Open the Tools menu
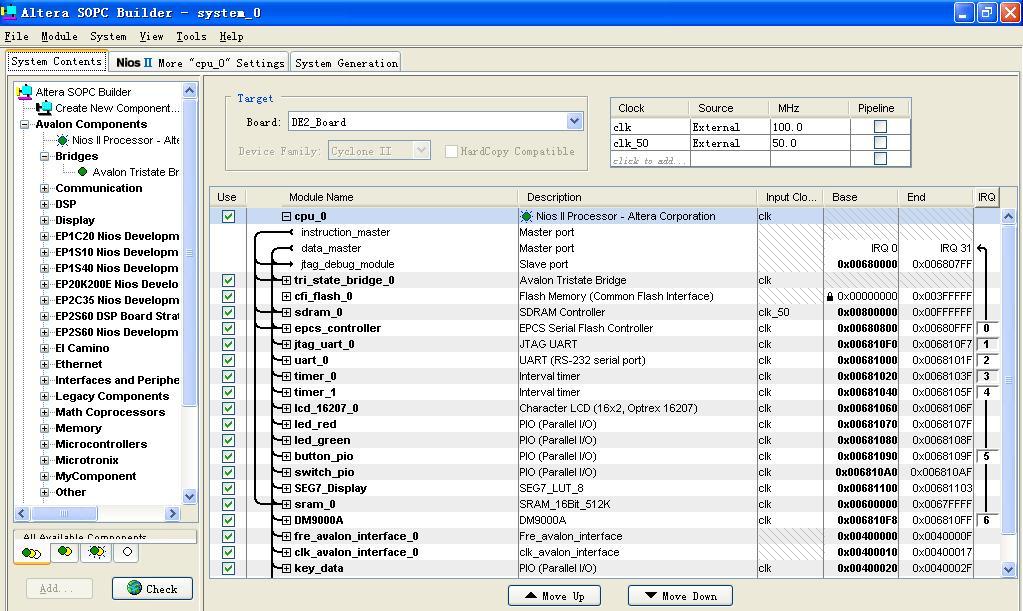Image resolution: width=1023 pixels, height=611 pixels. point(191,37)
